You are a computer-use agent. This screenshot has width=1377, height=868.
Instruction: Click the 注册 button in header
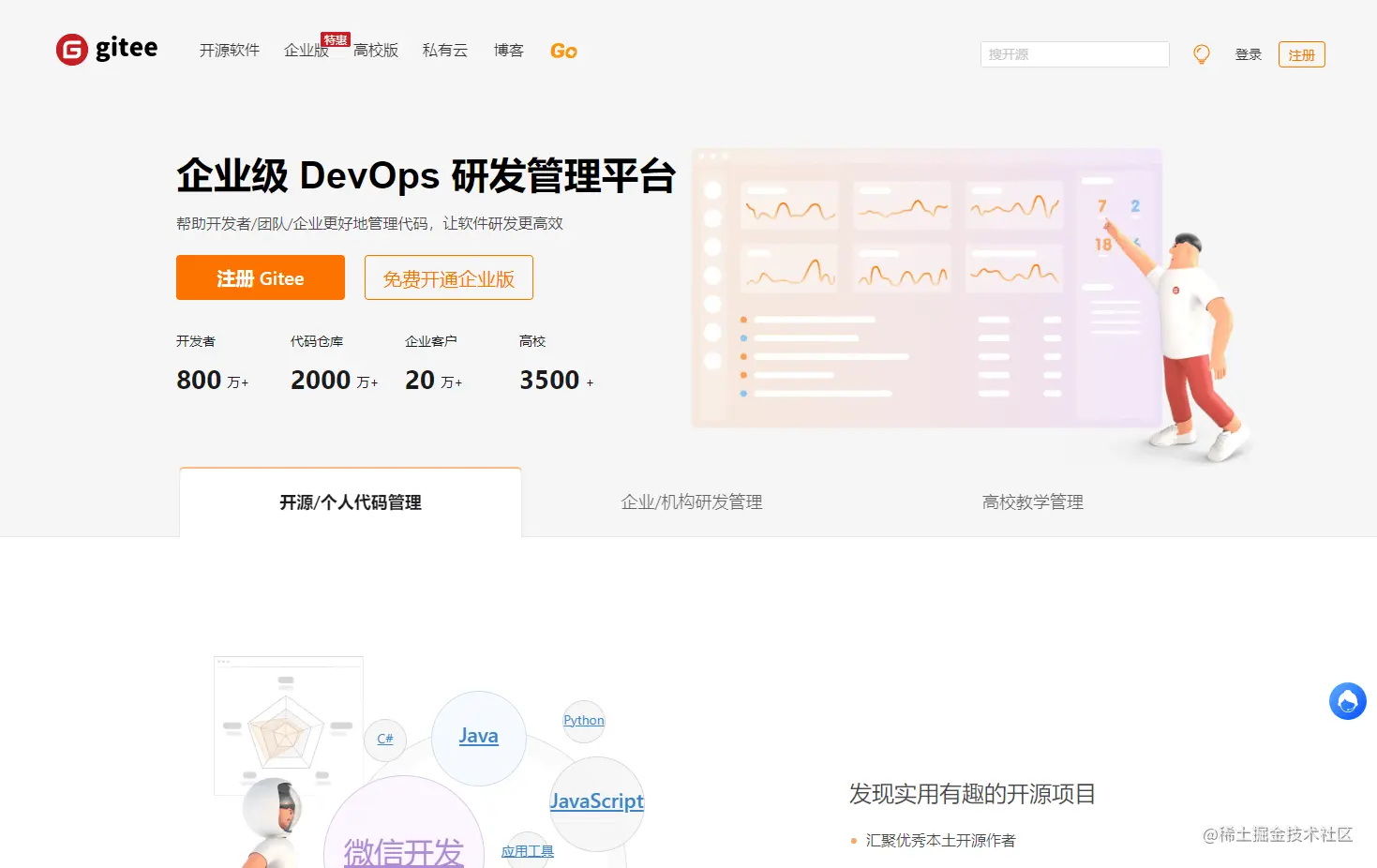(x=1301, y=54)
